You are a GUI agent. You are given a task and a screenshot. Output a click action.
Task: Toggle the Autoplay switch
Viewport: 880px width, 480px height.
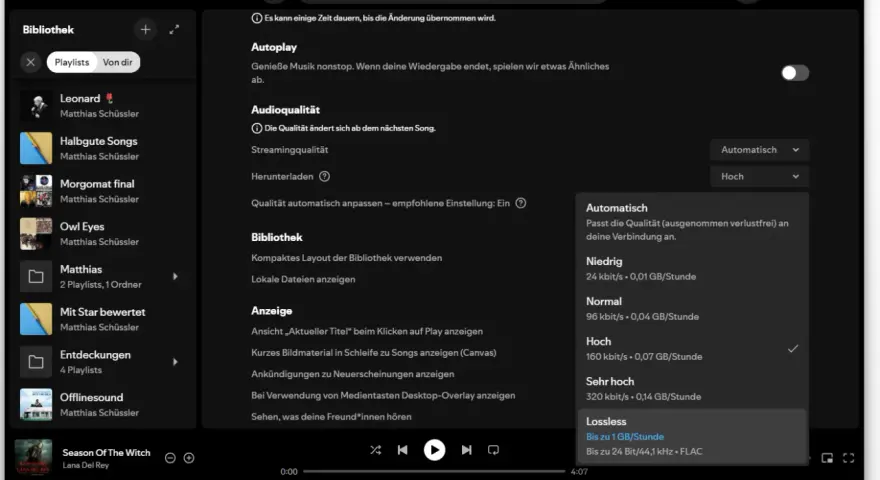[795, 73]
